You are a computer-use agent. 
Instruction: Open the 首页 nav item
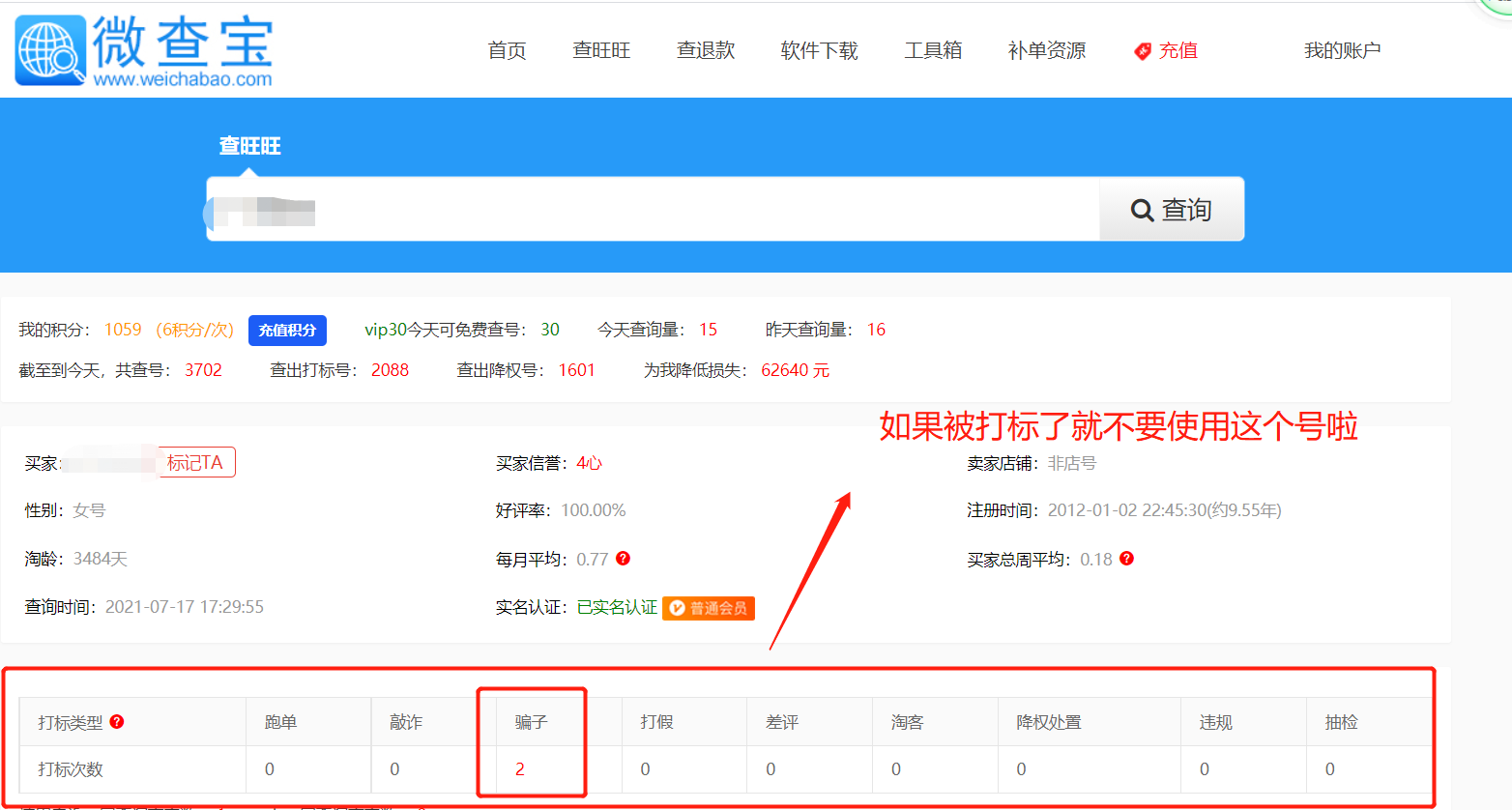pyautogui.click(x=507, y=50)
